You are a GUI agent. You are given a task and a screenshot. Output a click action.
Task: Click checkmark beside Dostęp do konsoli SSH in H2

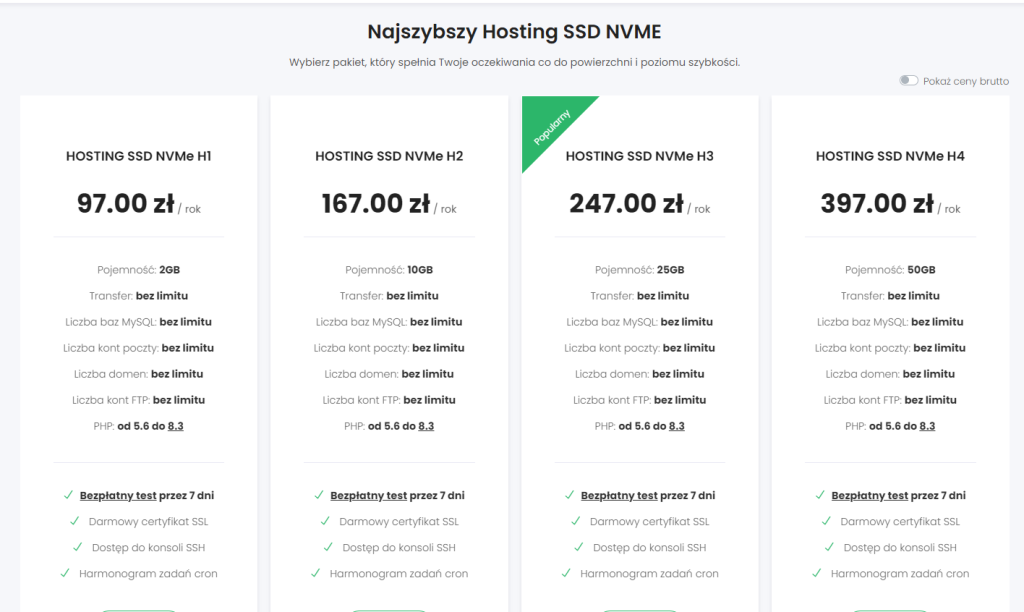click(x=328, y=547)
